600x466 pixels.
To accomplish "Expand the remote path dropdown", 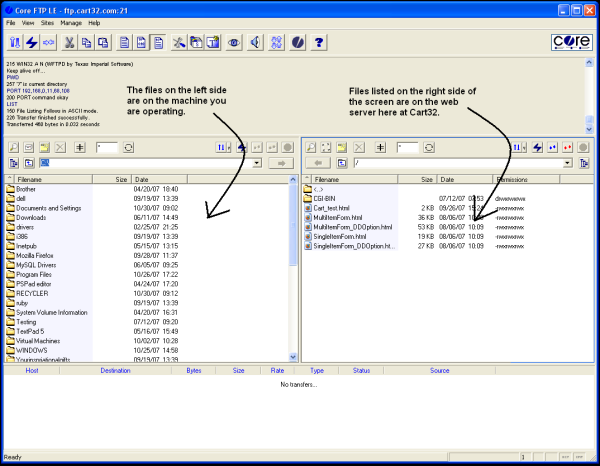I will (x=568, y=163).
